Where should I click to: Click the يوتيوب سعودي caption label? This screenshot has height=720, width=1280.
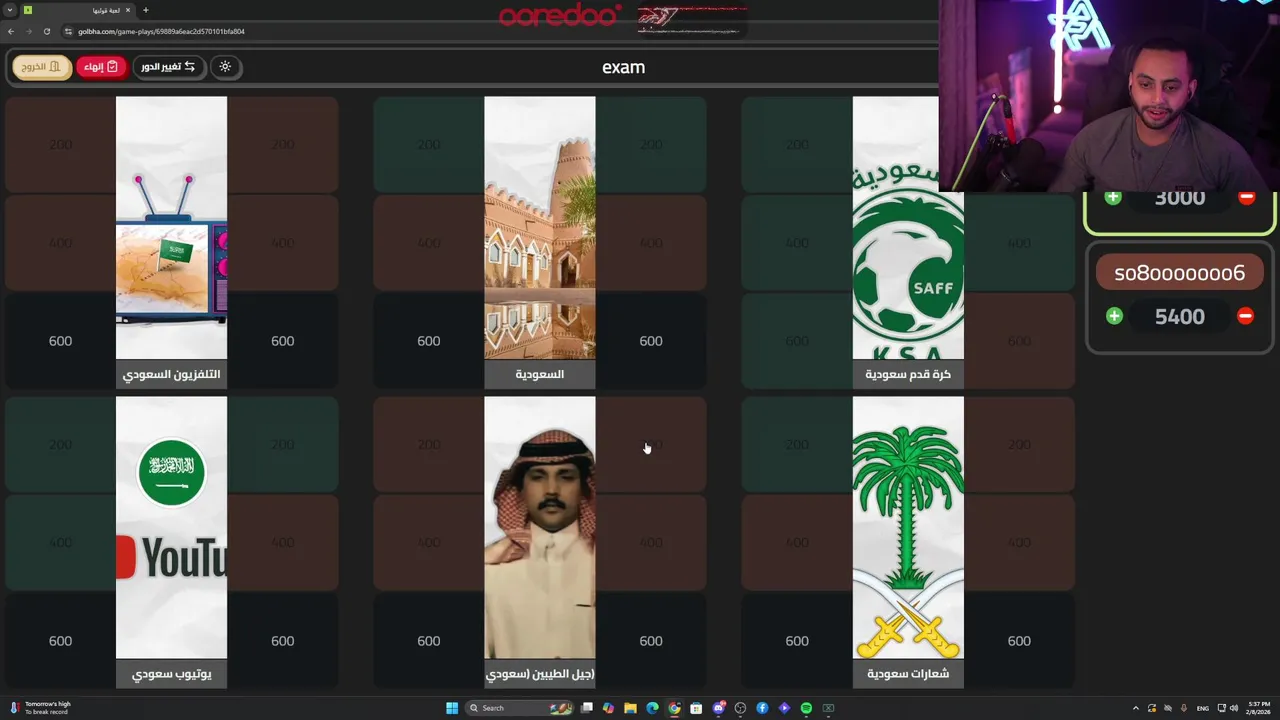(x=171, y=674)
